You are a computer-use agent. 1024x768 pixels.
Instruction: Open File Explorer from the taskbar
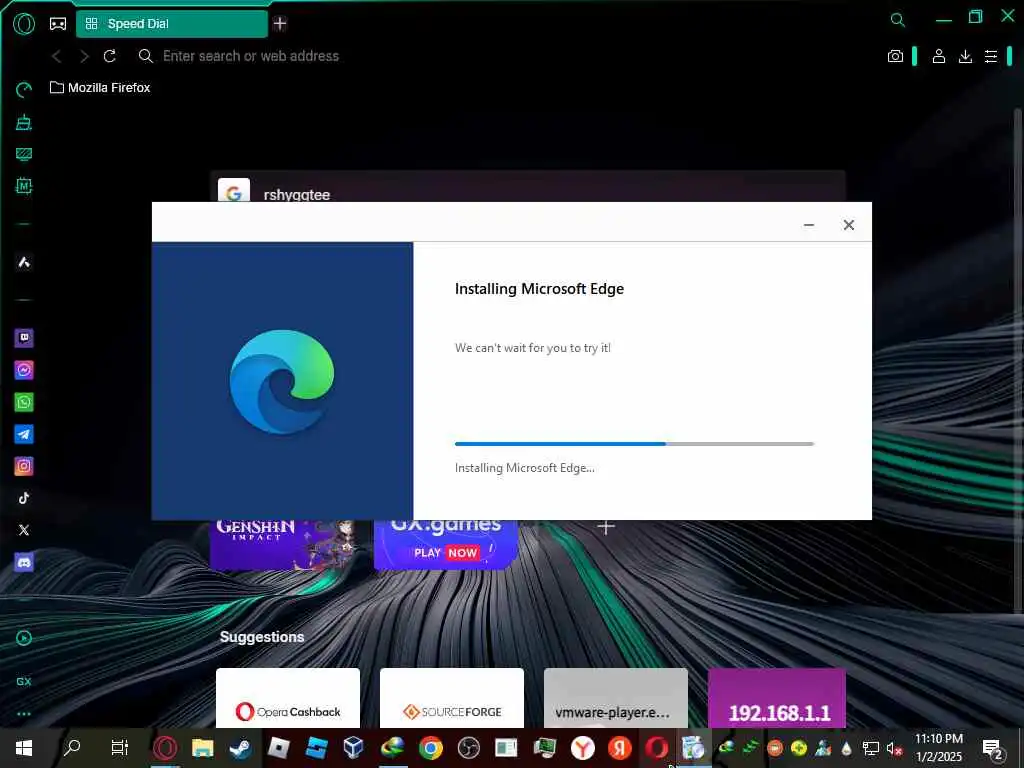202,748
